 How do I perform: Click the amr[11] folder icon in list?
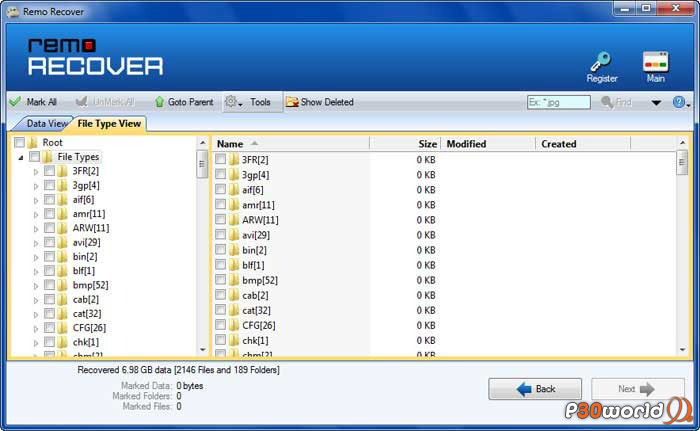click(234, 205)
